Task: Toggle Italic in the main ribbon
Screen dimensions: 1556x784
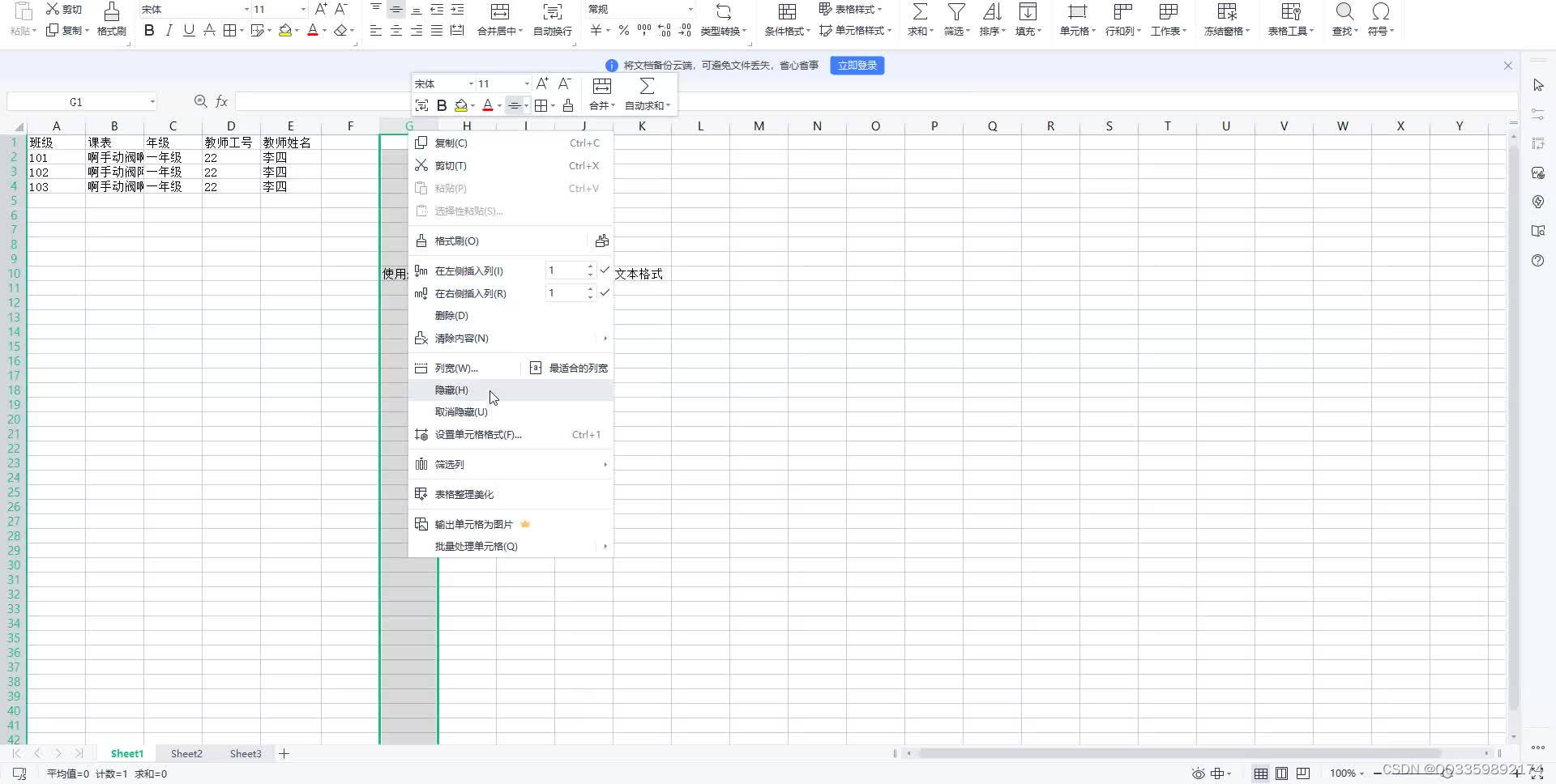Action: 169,30
